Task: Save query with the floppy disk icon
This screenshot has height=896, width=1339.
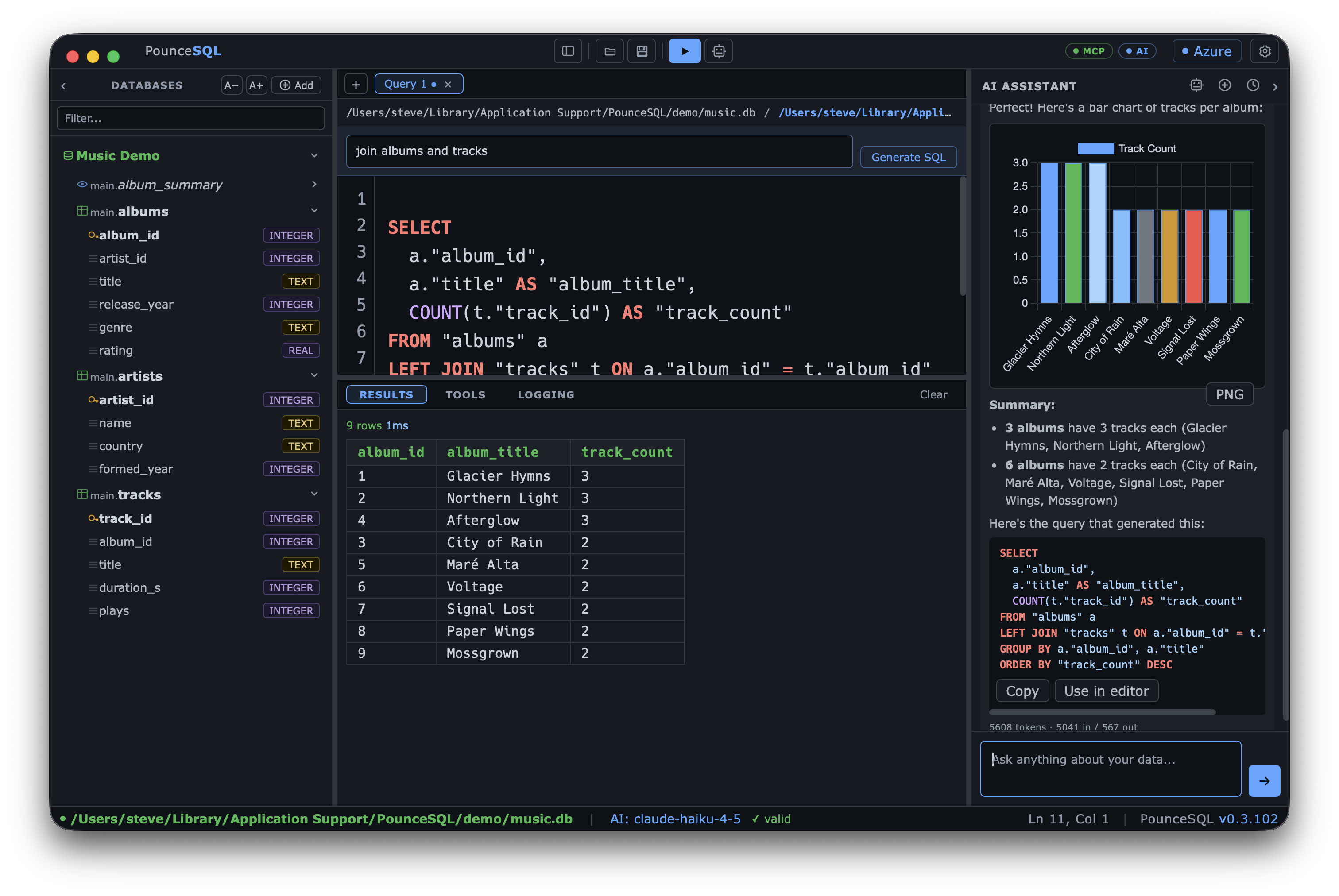Action: [x=642, y=51]
